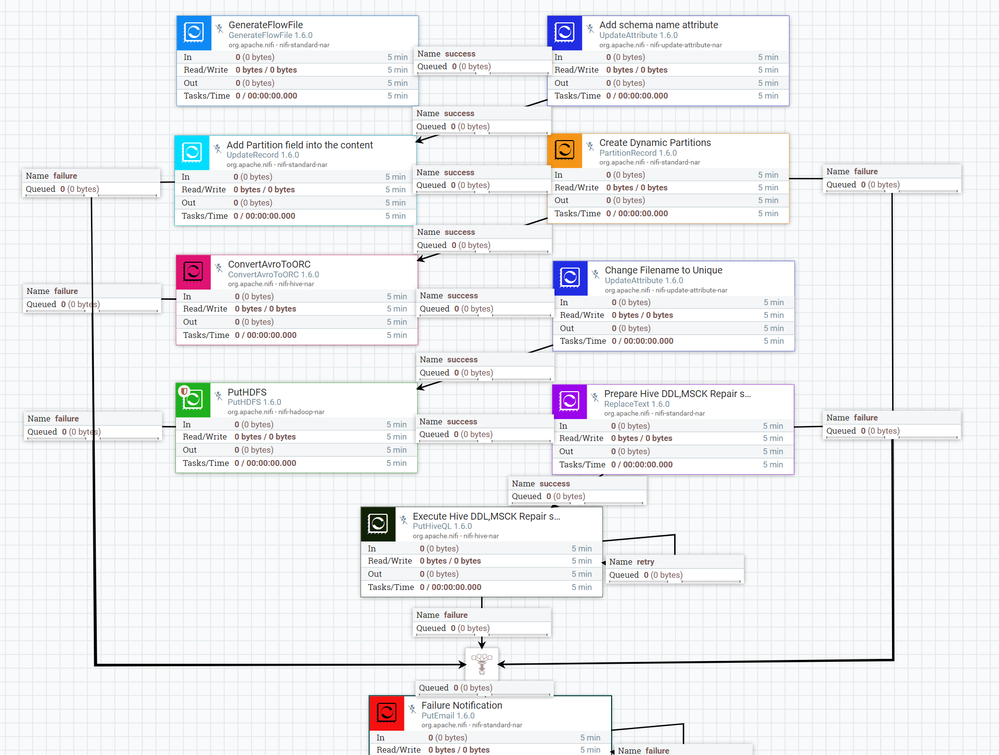
Task: Click the UpdateRecord icon on Add Partition field
Action: (193, 152)
